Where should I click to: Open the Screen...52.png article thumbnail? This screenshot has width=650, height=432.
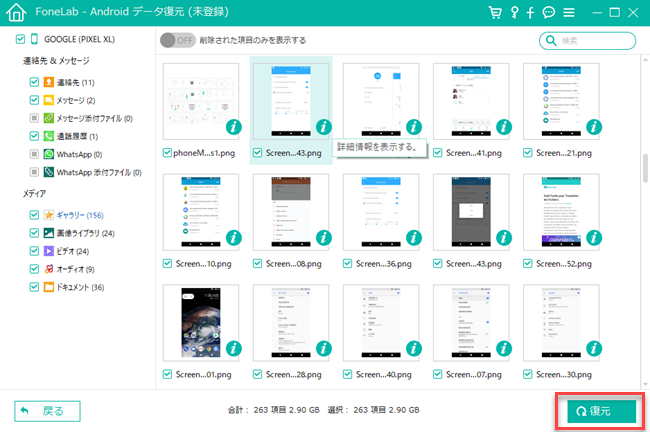click(561, 212)
